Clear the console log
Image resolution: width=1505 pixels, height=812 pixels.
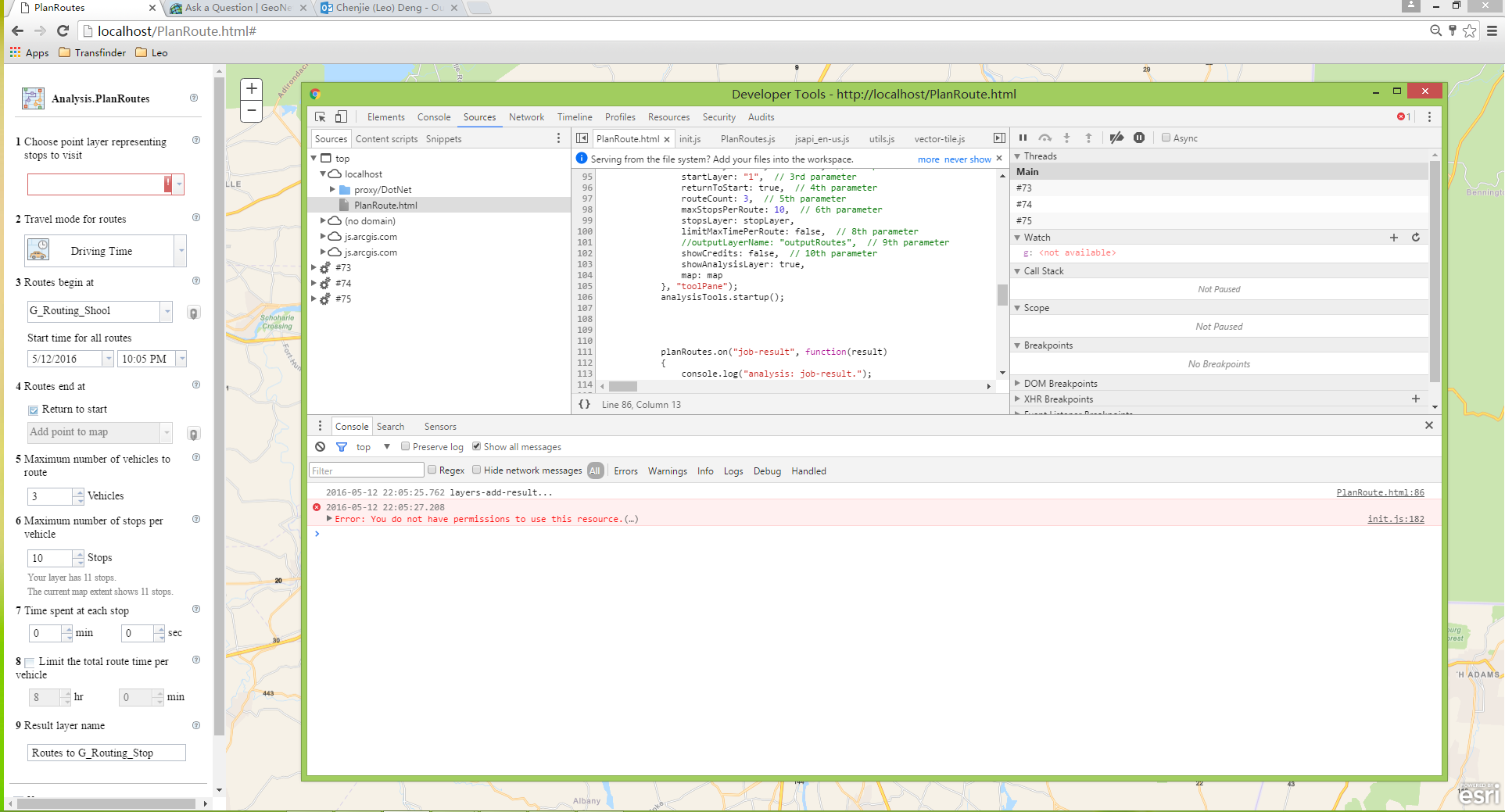[x=321, y=447]
